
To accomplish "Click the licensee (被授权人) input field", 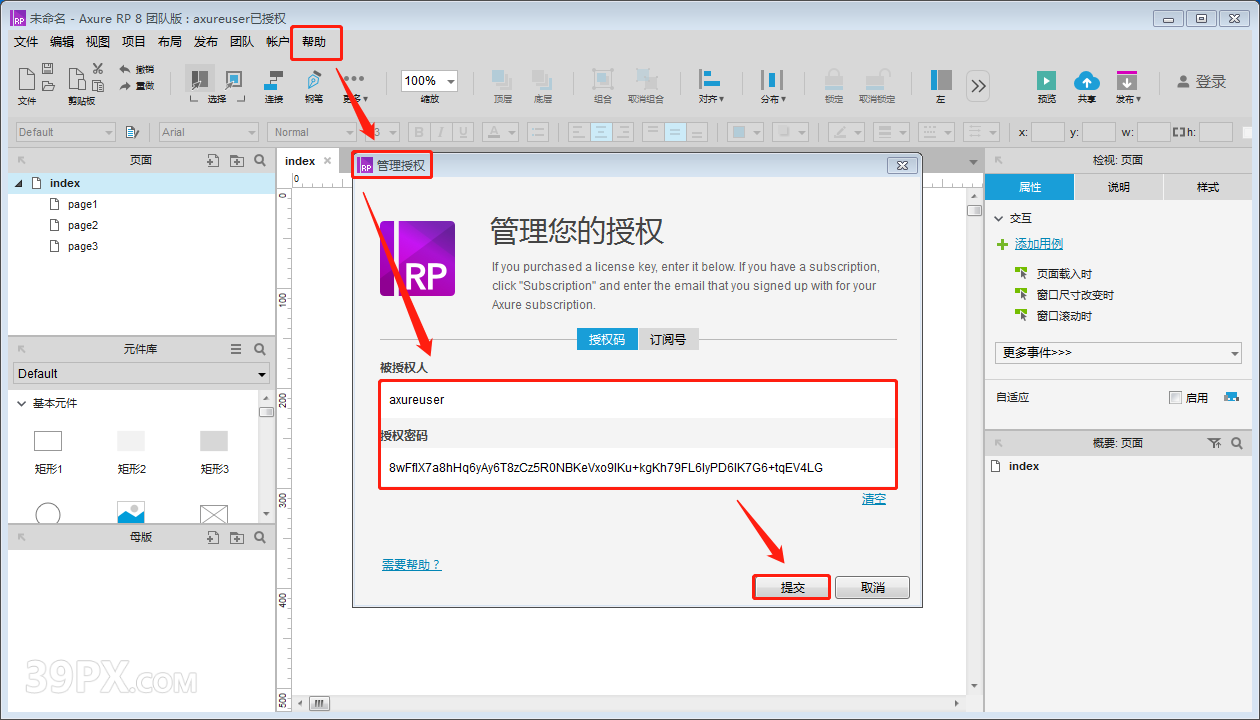I will [x=637, y=399].
